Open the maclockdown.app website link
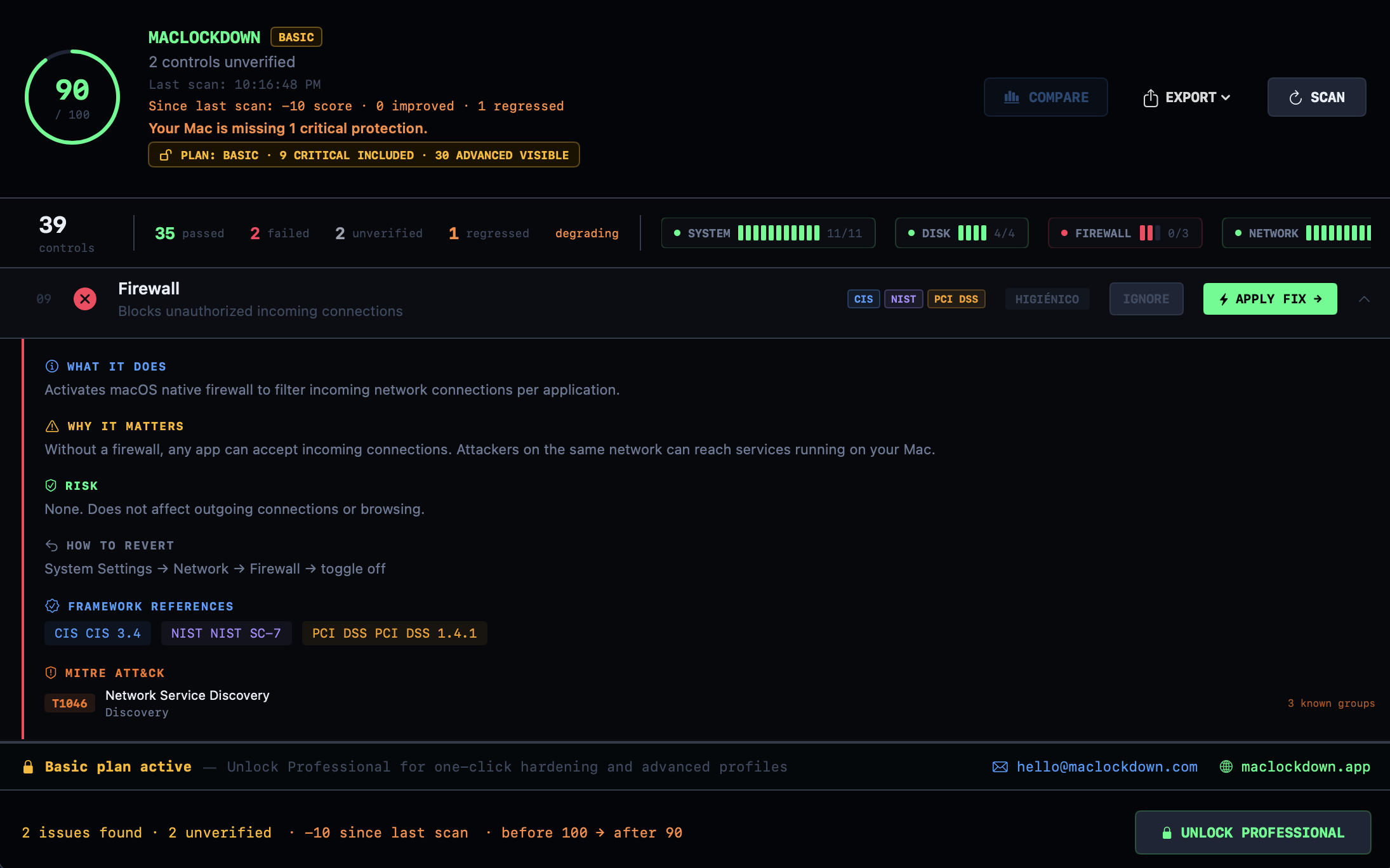The image size is (1390, 868). [1306, 766]
